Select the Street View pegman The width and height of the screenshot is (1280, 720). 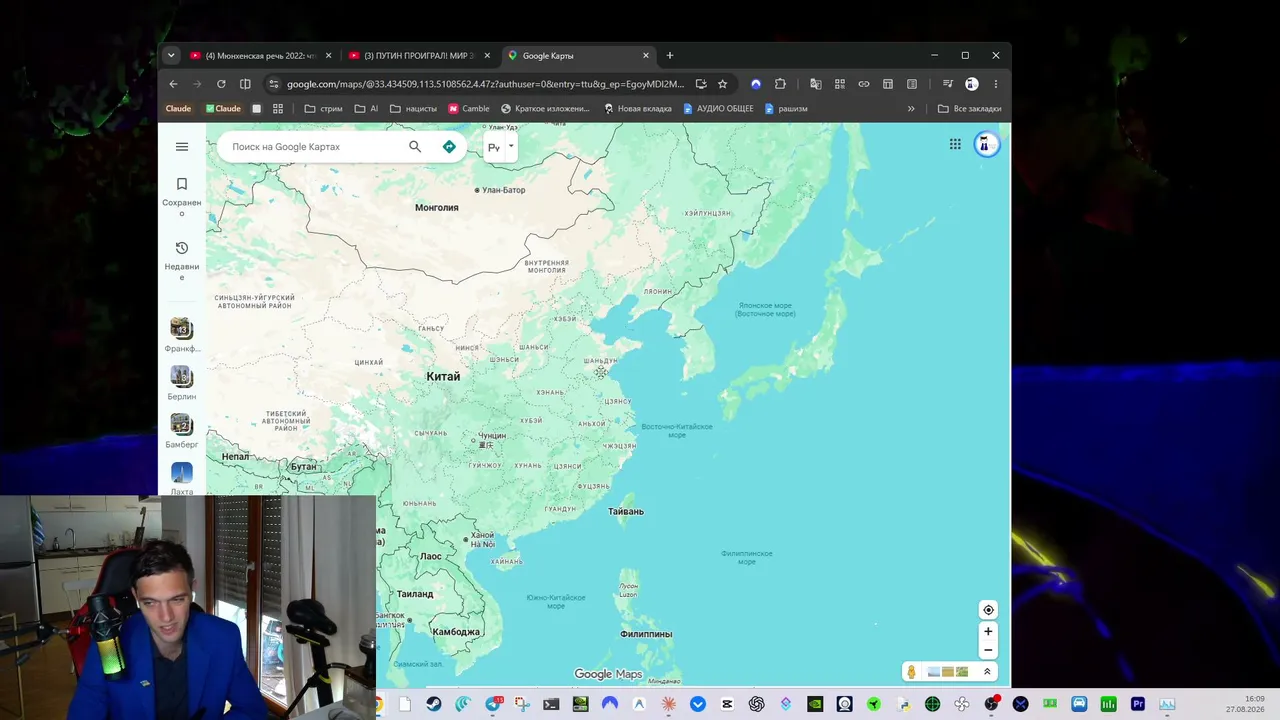910,672
